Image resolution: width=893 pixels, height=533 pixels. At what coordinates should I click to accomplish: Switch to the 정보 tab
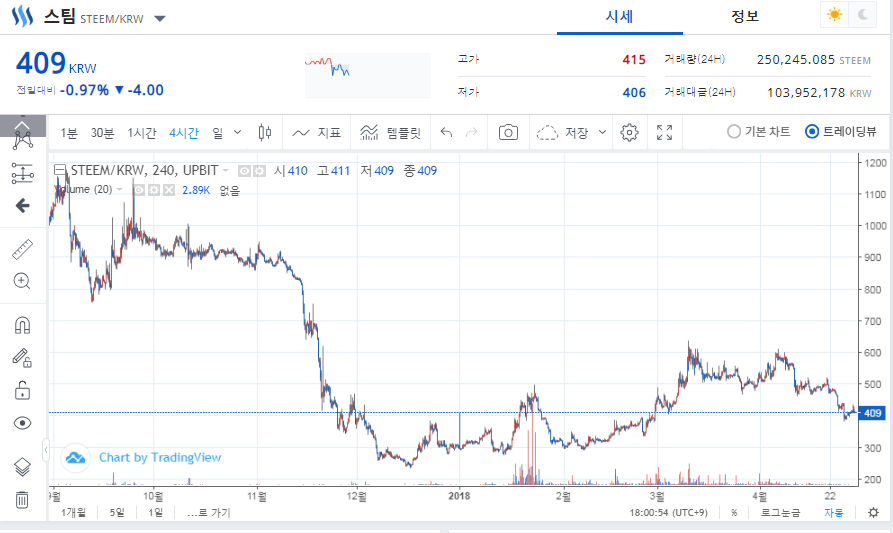[x=745, y=16]
